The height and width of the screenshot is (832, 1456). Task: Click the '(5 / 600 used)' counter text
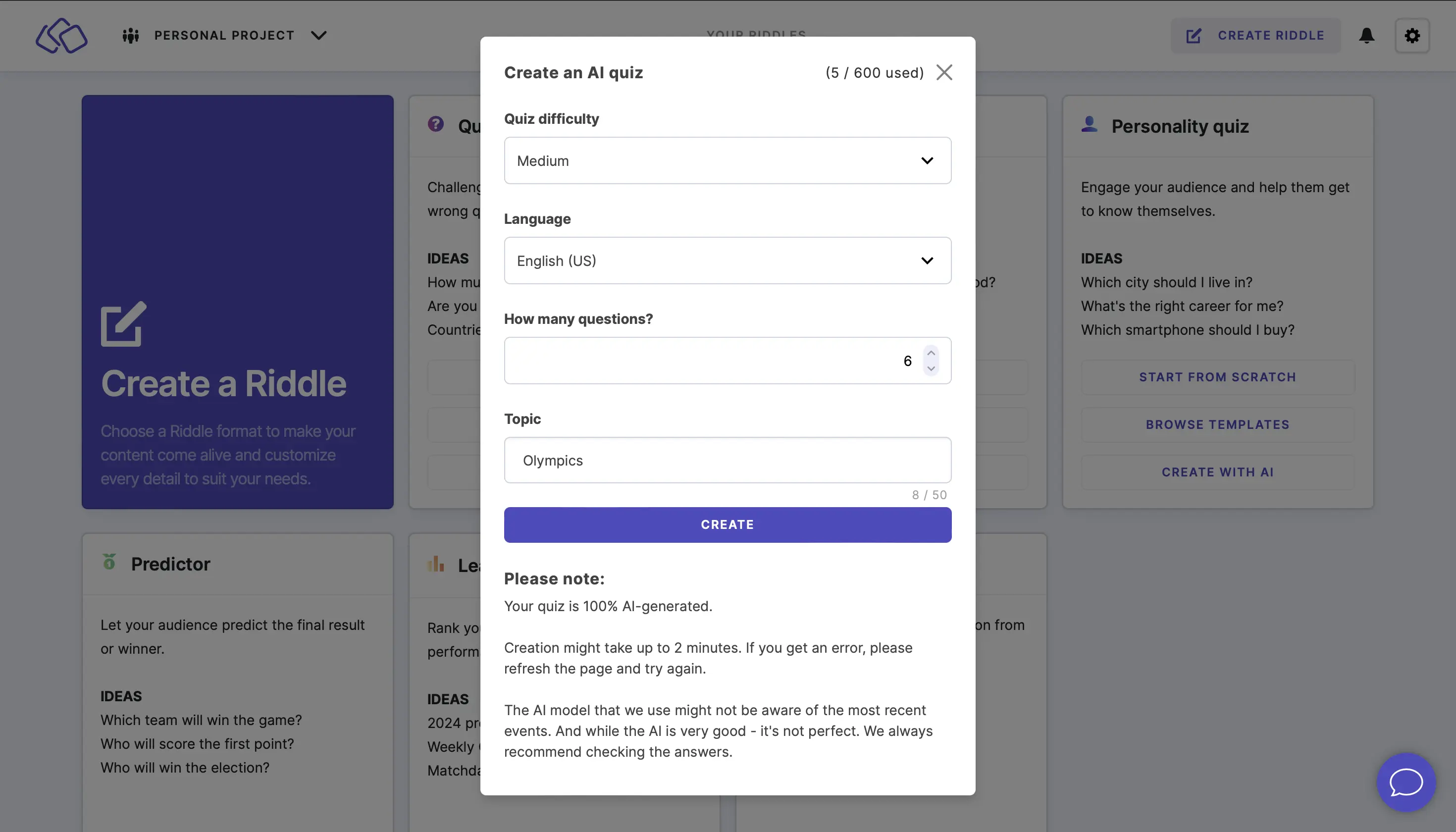point(874,73)
